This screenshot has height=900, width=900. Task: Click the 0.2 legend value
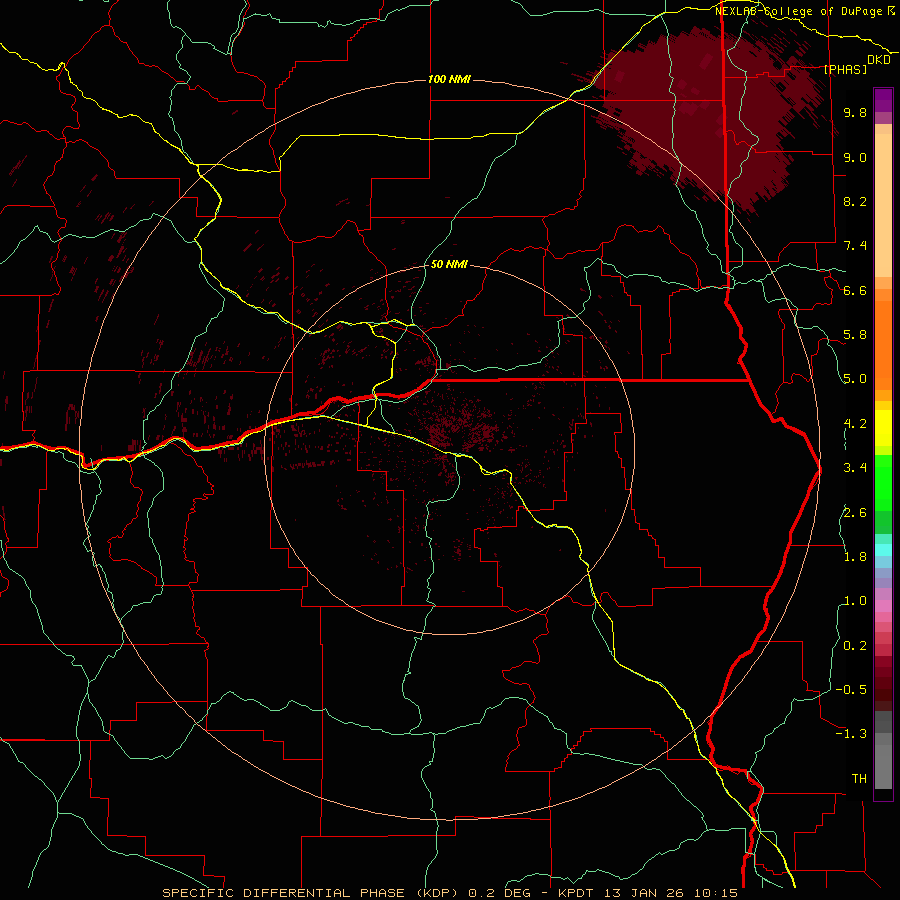point(855,646)
